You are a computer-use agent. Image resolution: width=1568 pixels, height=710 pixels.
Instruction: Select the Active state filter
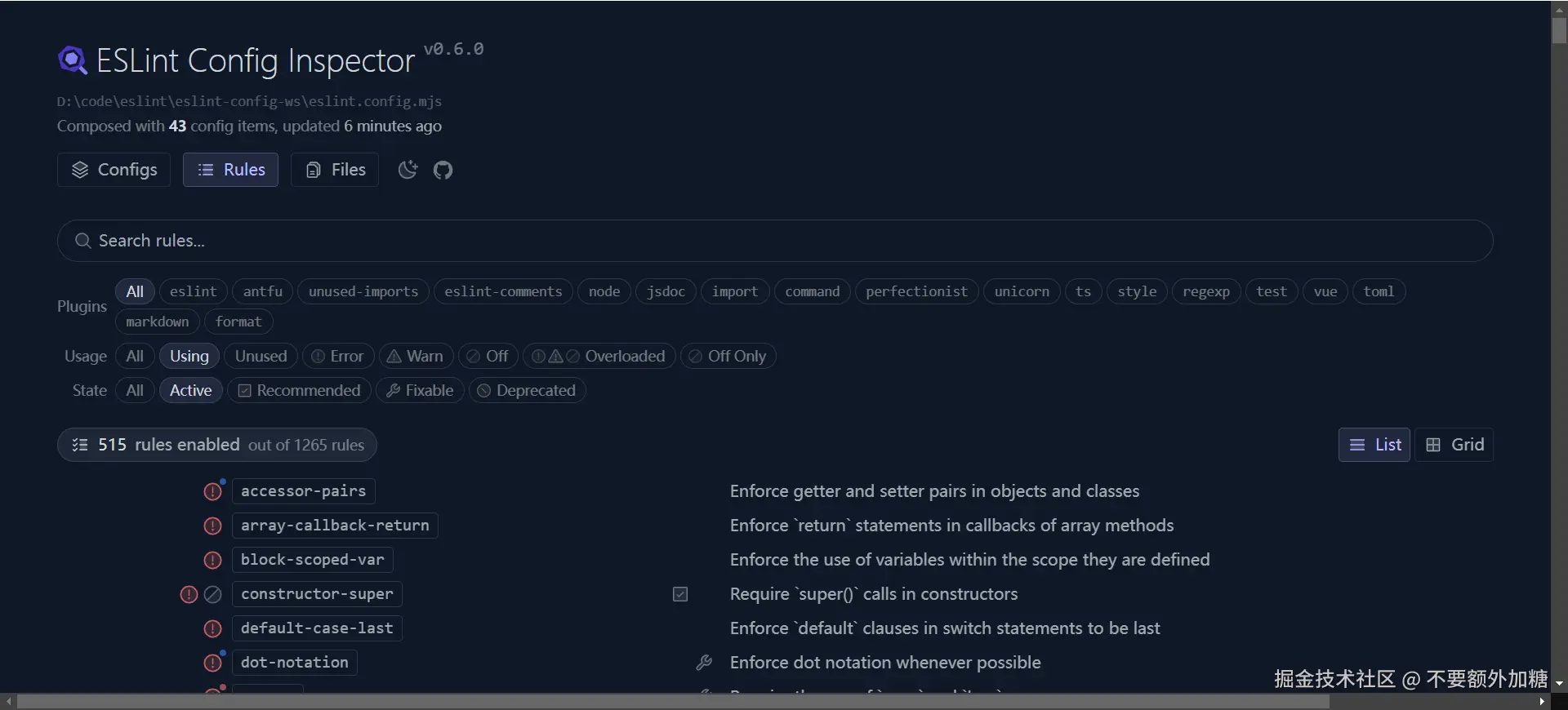[x=191, y=390]
